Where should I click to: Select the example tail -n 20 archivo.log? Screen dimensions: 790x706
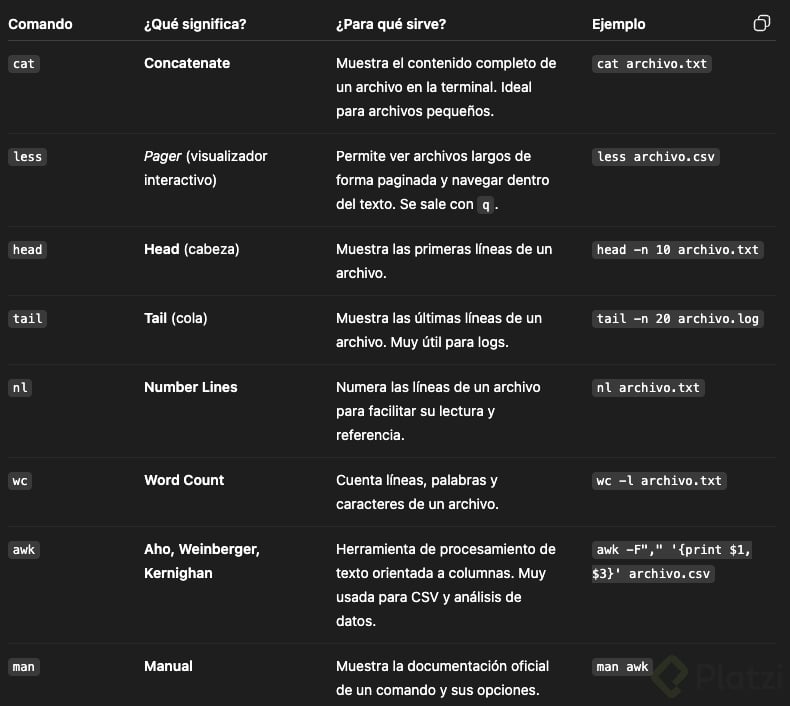click(677, 319)
